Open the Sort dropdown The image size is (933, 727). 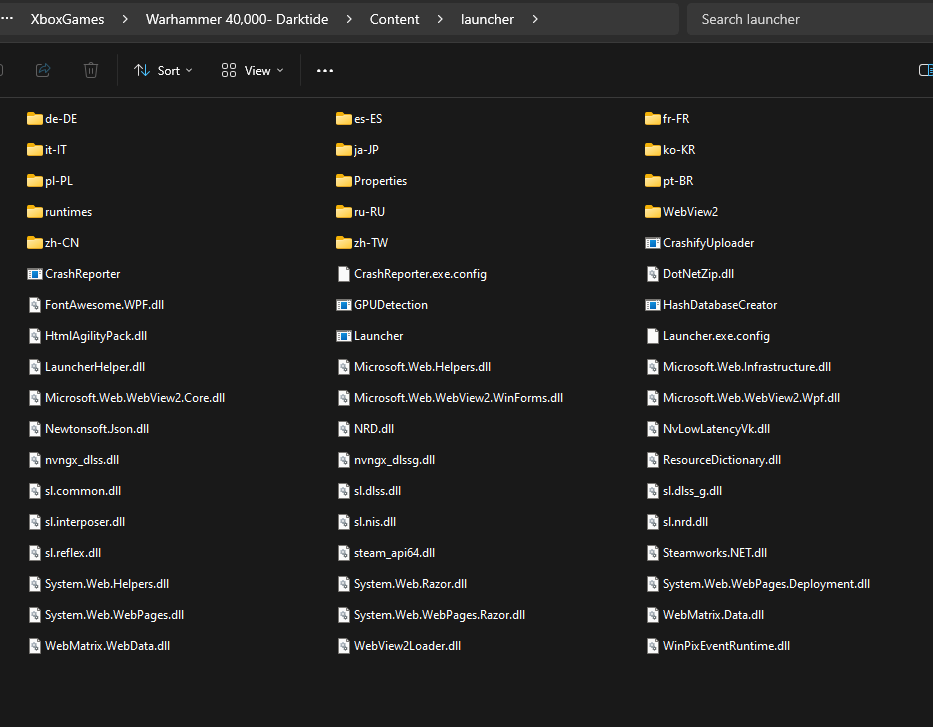point(164,71)
